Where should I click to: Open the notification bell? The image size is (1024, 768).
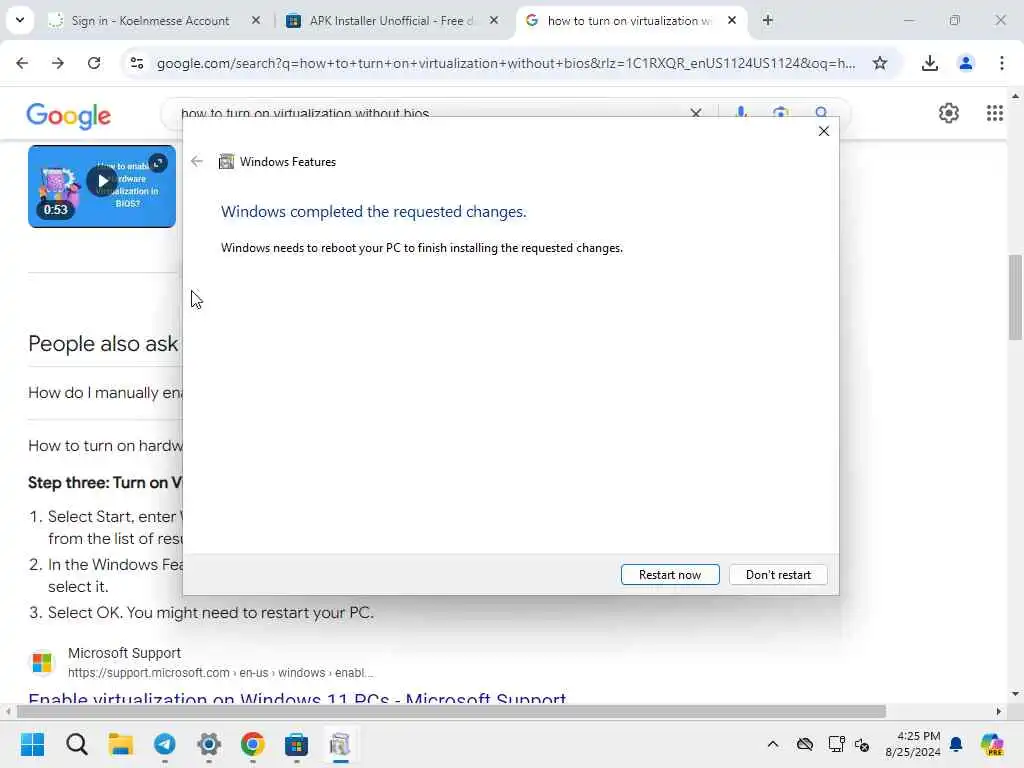[x=956, y=744]
